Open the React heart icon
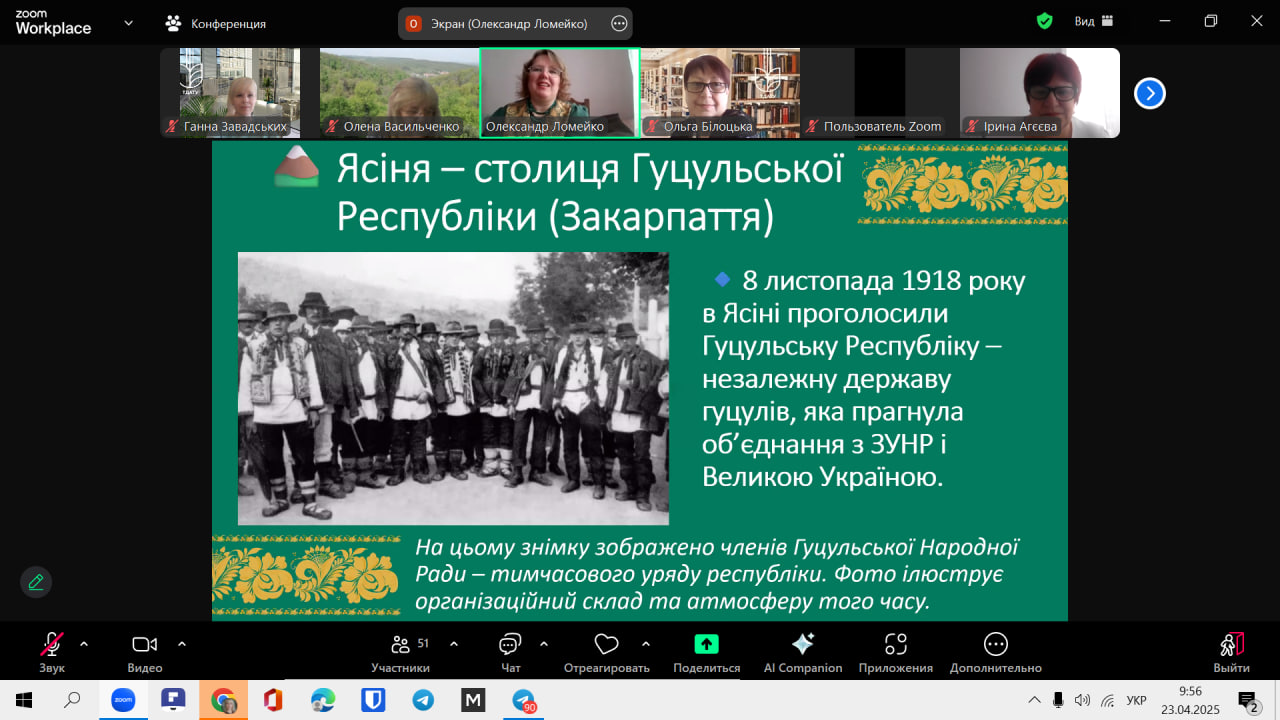1280x720 pixels. (x=606, y=644)
